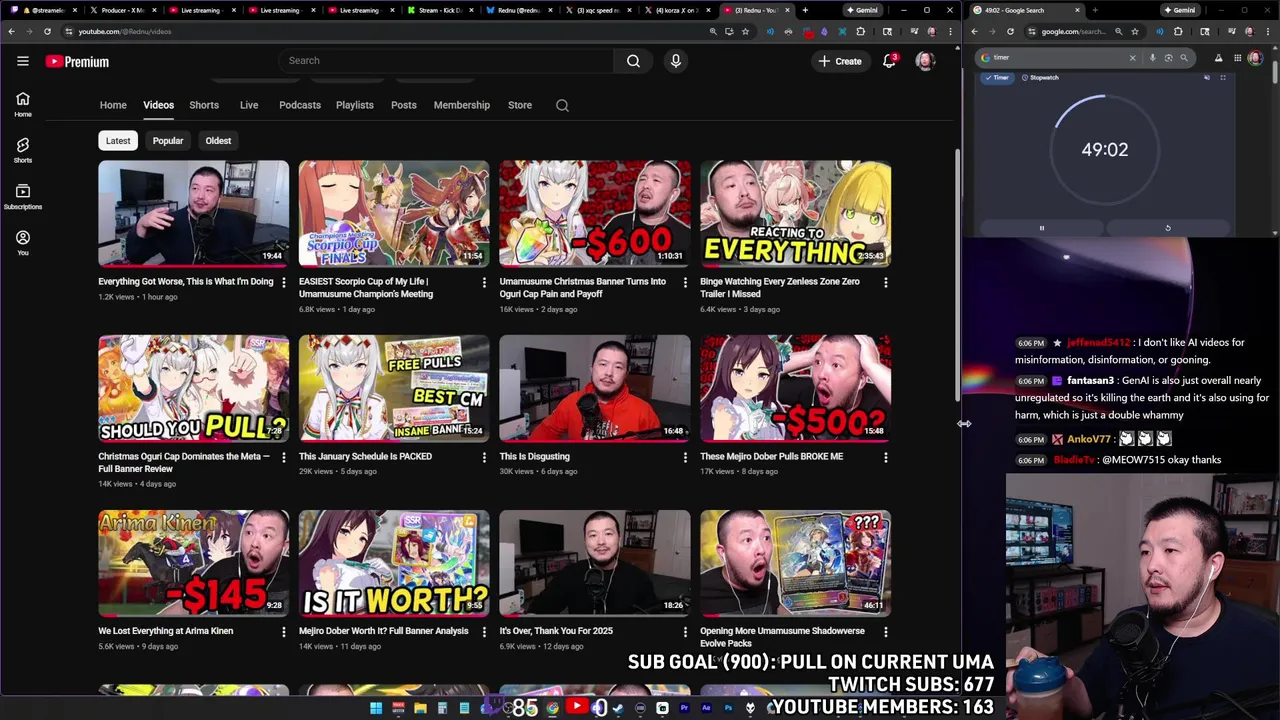The width and height of the screenshot is (1280, 720).
Task: Click the YouTube search magnifier button
Action: [633, 61]
